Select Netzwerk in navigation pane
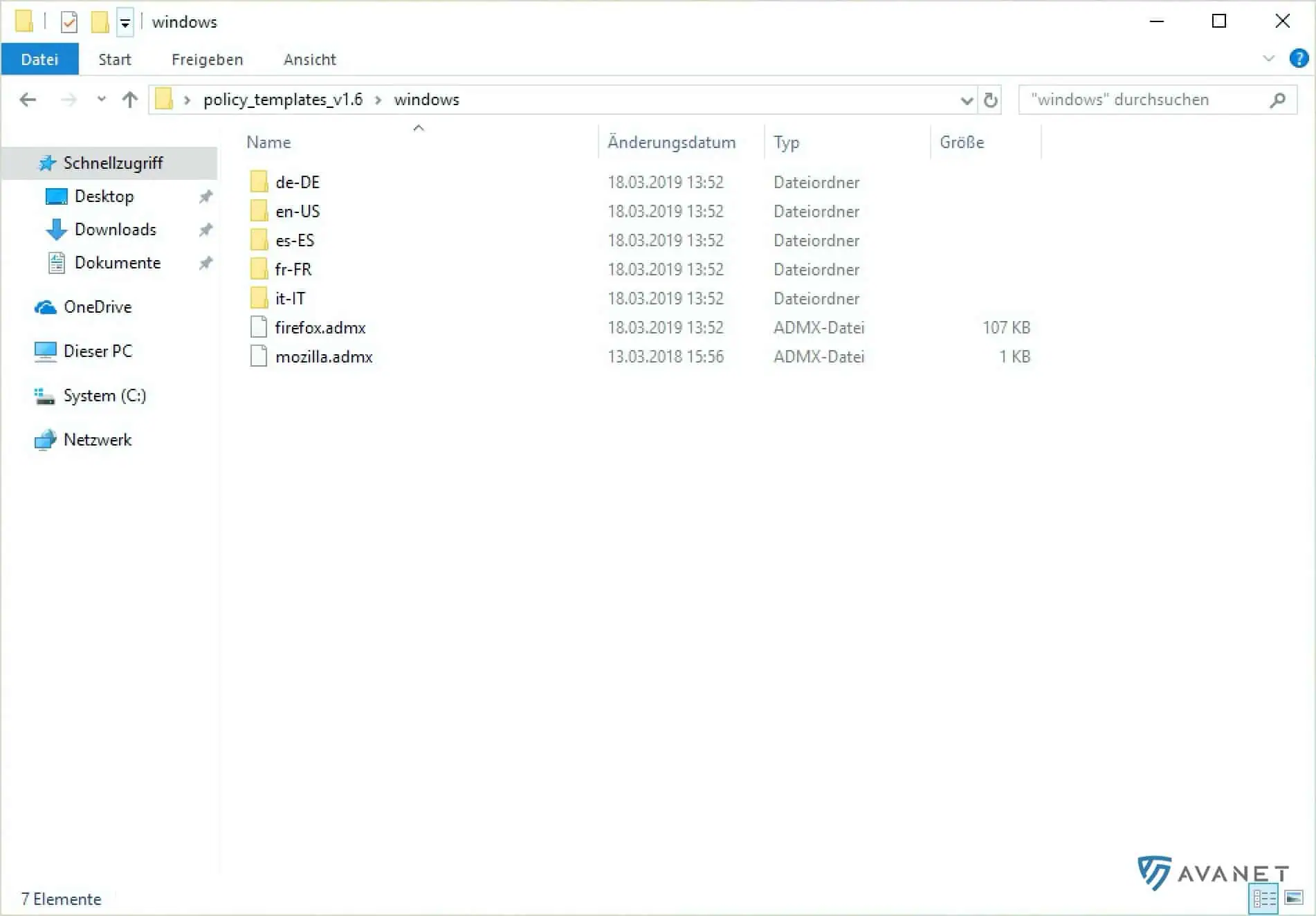 (x=98, y=440)
